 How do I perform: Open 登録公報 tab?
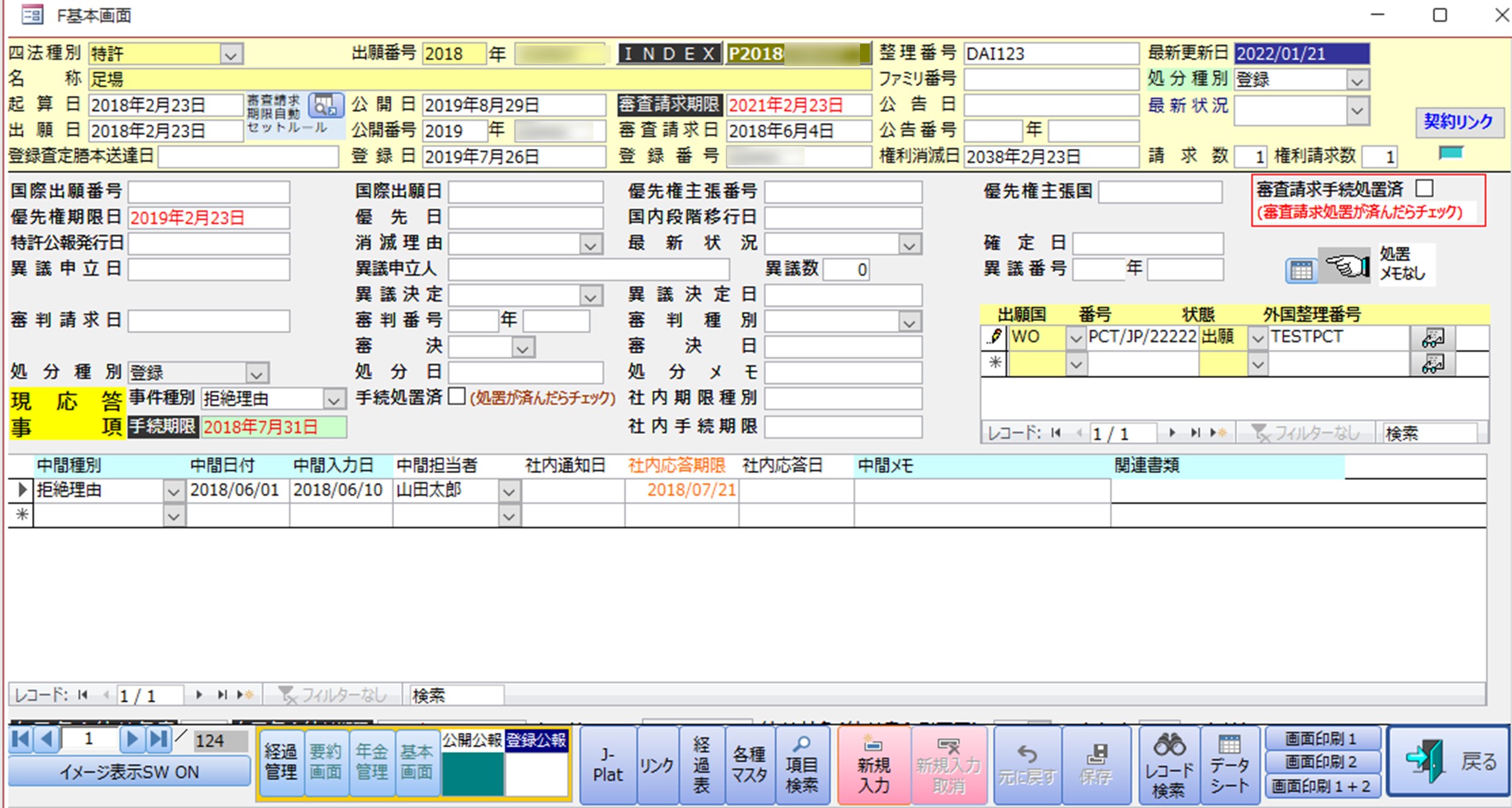[x=537, y=740]
